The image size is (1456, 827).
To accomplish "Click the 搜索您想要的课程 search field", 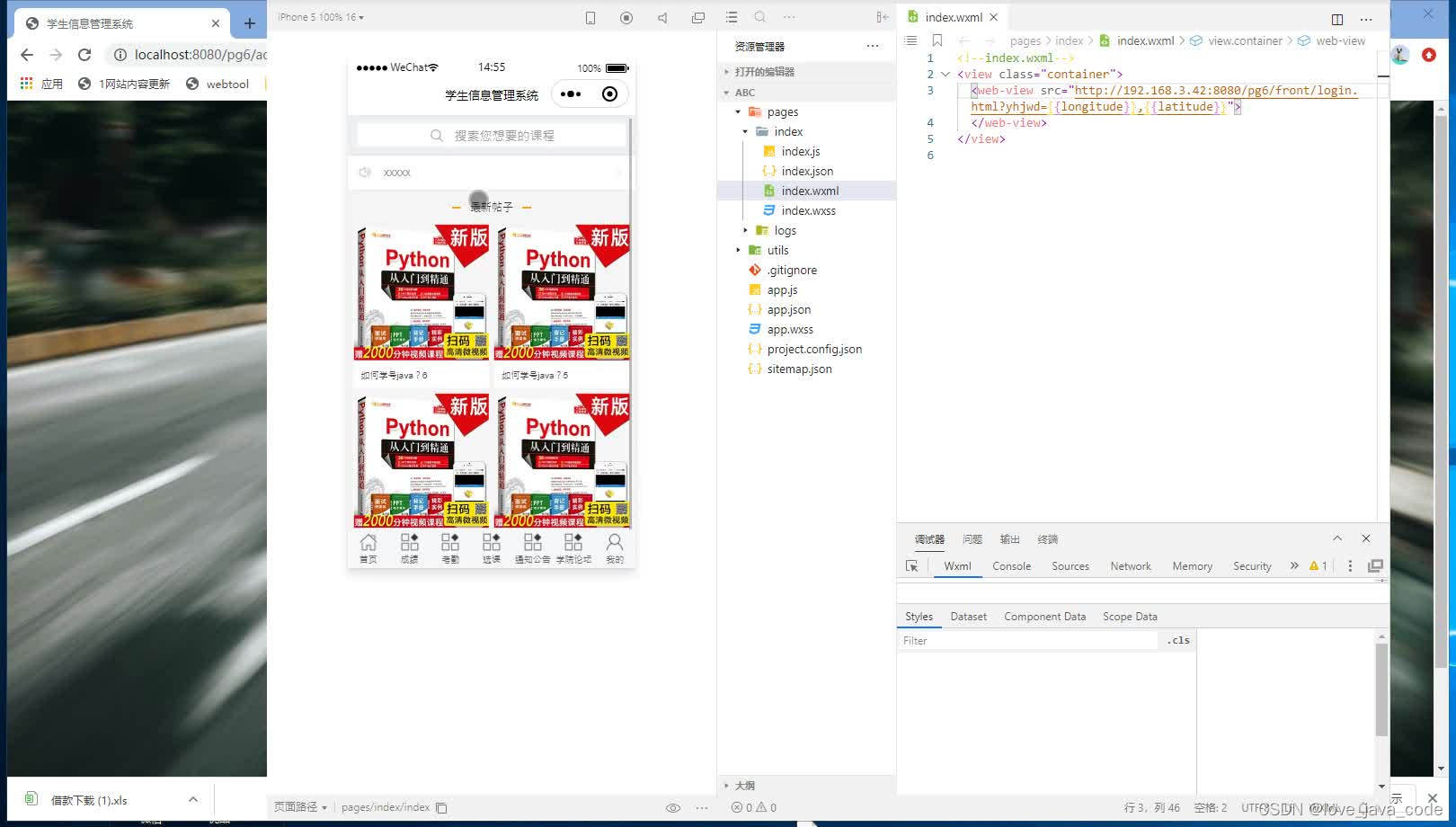I will [x=492, y=136].
